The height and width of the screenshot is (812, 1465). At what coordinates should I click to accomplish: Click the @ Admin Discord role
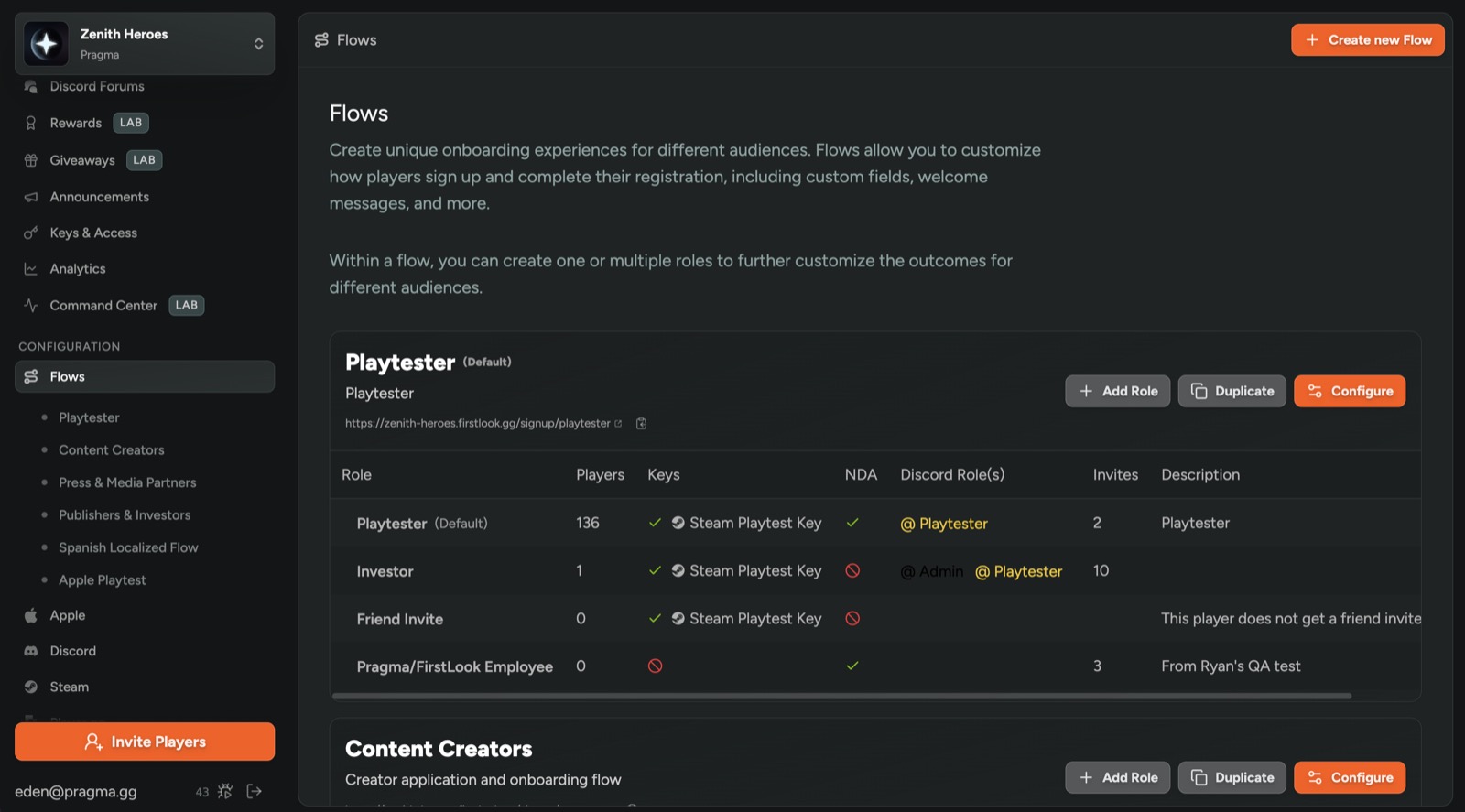932,571
